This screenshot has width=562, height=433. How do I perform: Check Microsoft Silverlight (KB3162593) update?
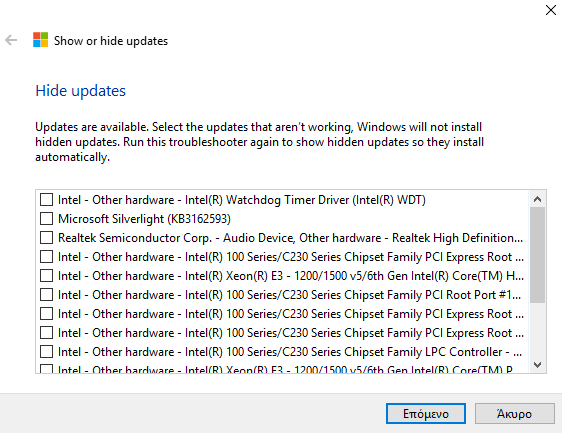coord(47,219)
